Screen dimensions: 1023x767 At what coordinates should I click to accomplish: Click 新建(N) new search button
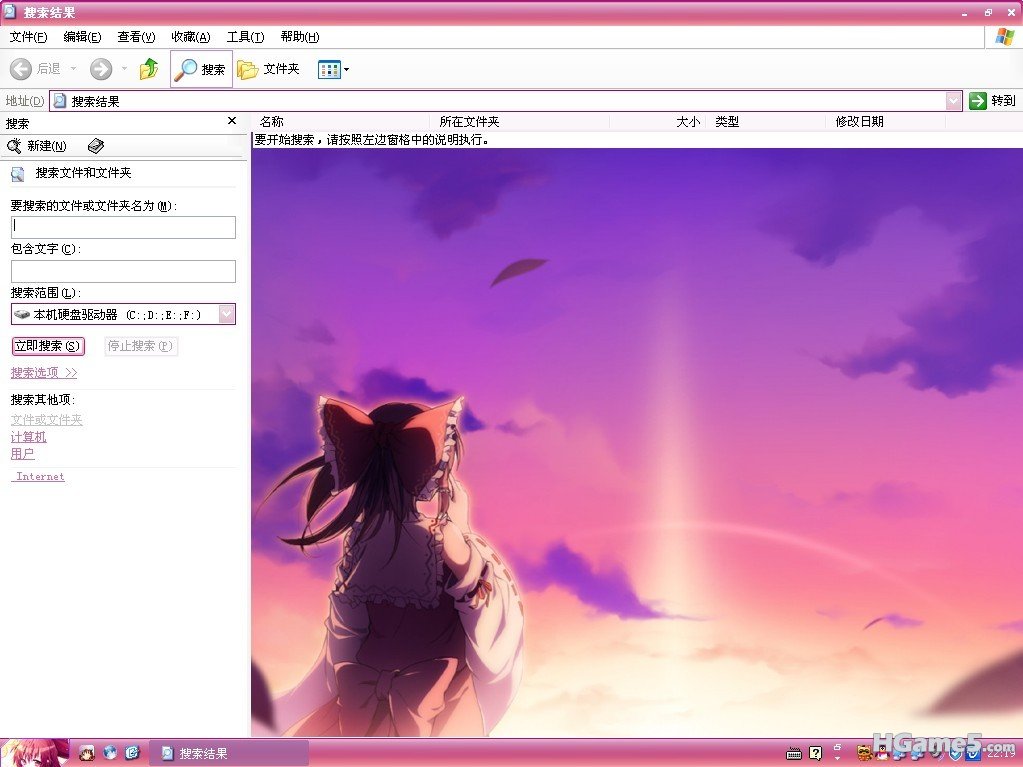(x=37, y=146)
